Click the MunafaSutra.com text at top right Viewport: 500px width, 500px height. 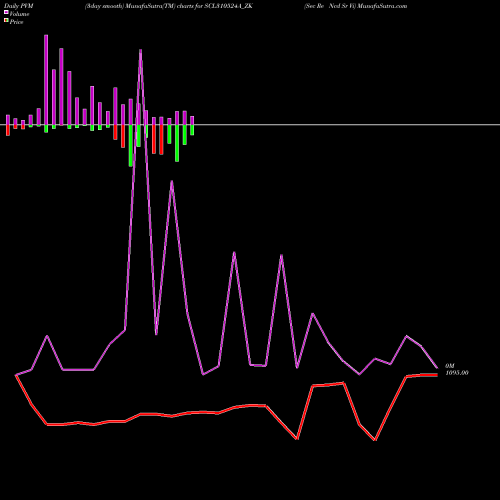(382, 6)
